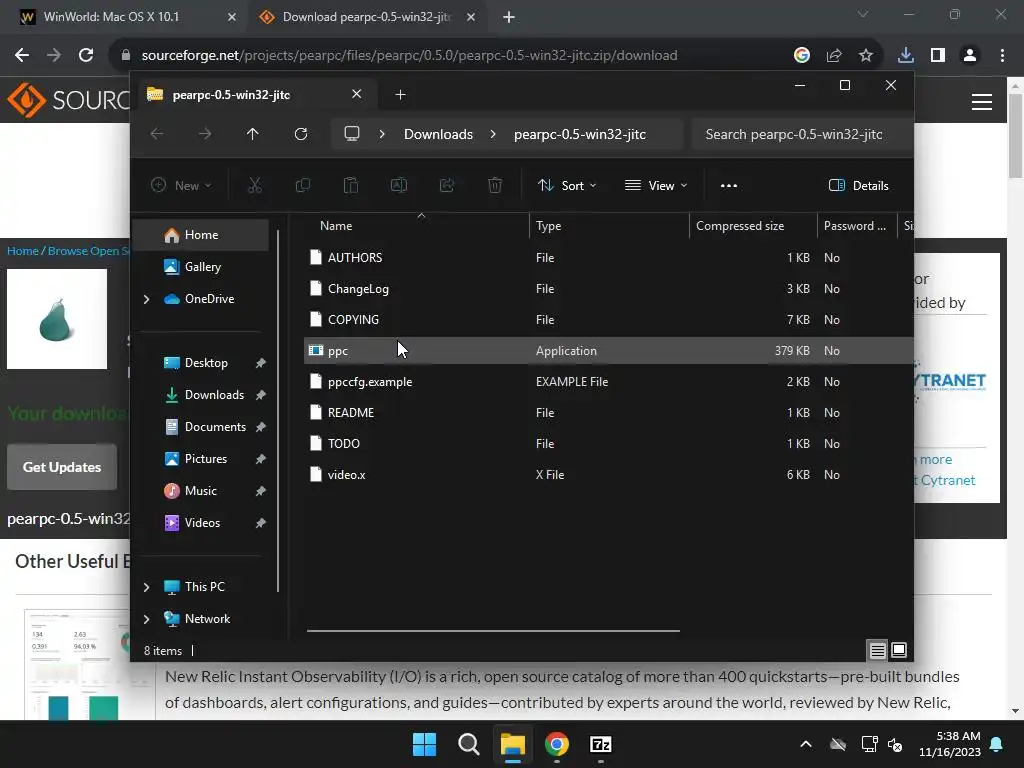Open SourceForge hamburger menu

(x=982, y=102)
